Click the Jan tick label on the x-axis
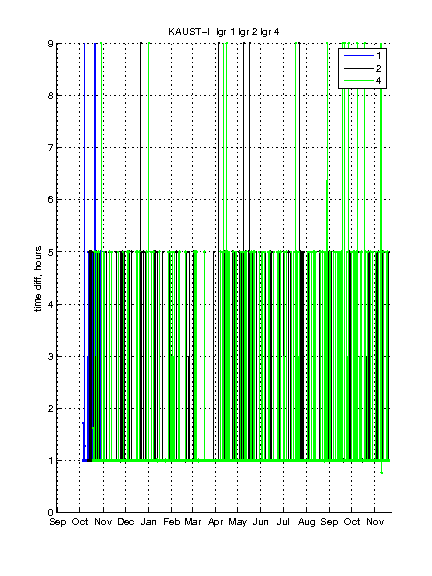This screenshot has width=432, height=576. 148,522
